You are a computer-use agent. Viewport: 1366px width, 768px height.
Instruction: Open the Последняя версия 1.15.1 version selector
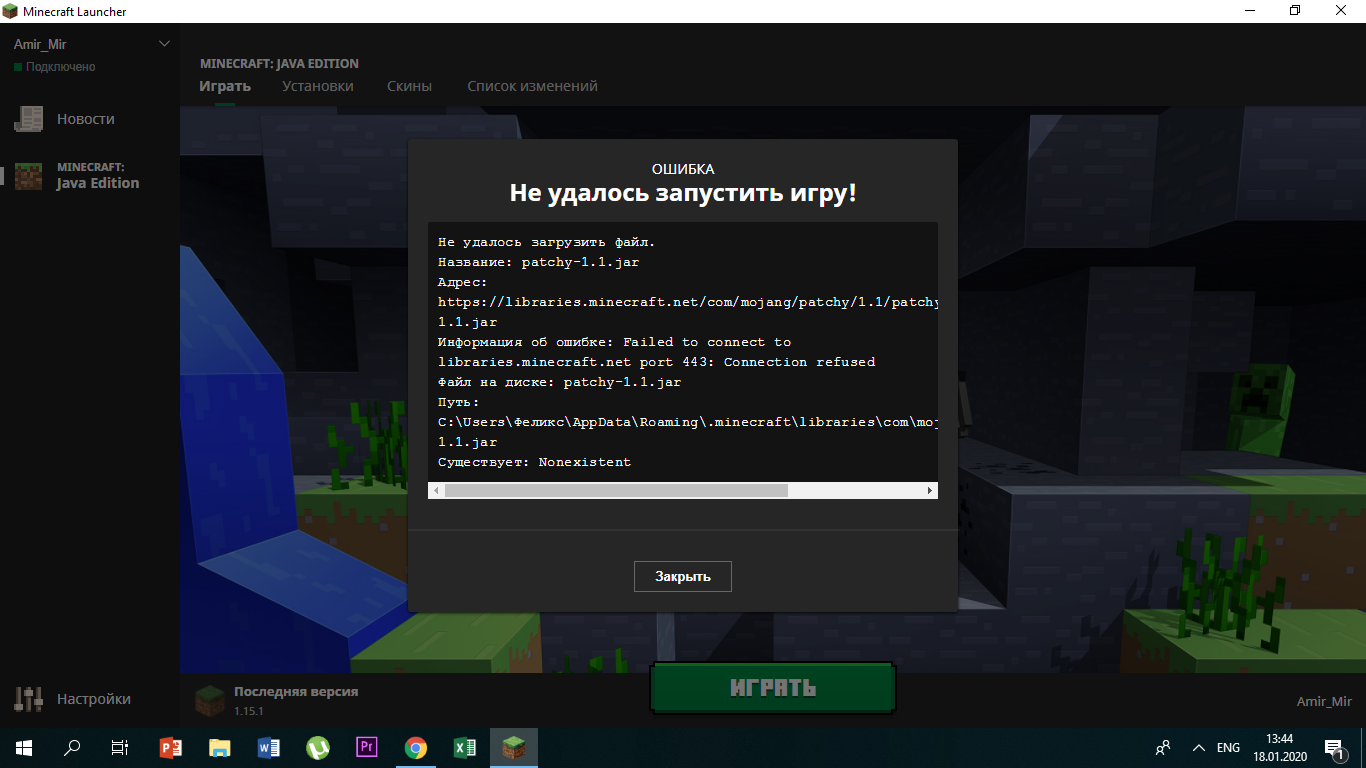pyautogui.click(x=276, y=700)
